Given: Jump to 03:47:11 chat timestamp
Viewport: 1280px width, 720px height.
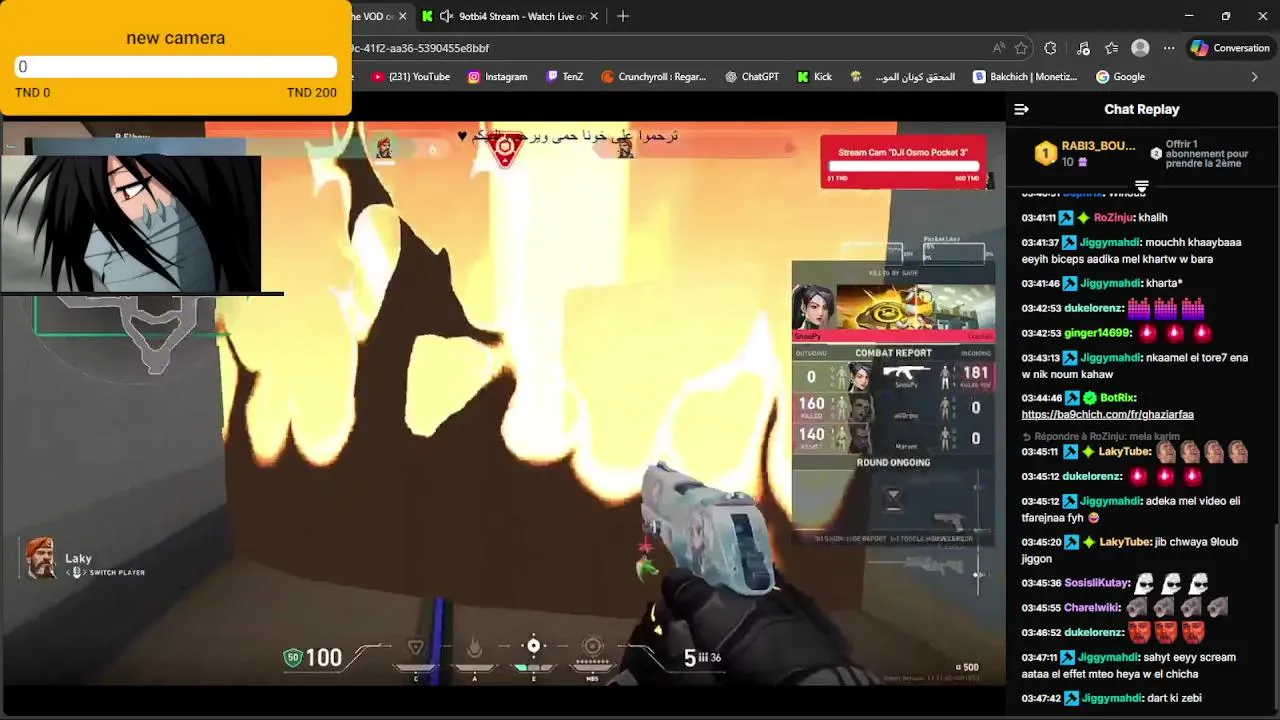Looking at the screenshot, I should (1038, 657).
